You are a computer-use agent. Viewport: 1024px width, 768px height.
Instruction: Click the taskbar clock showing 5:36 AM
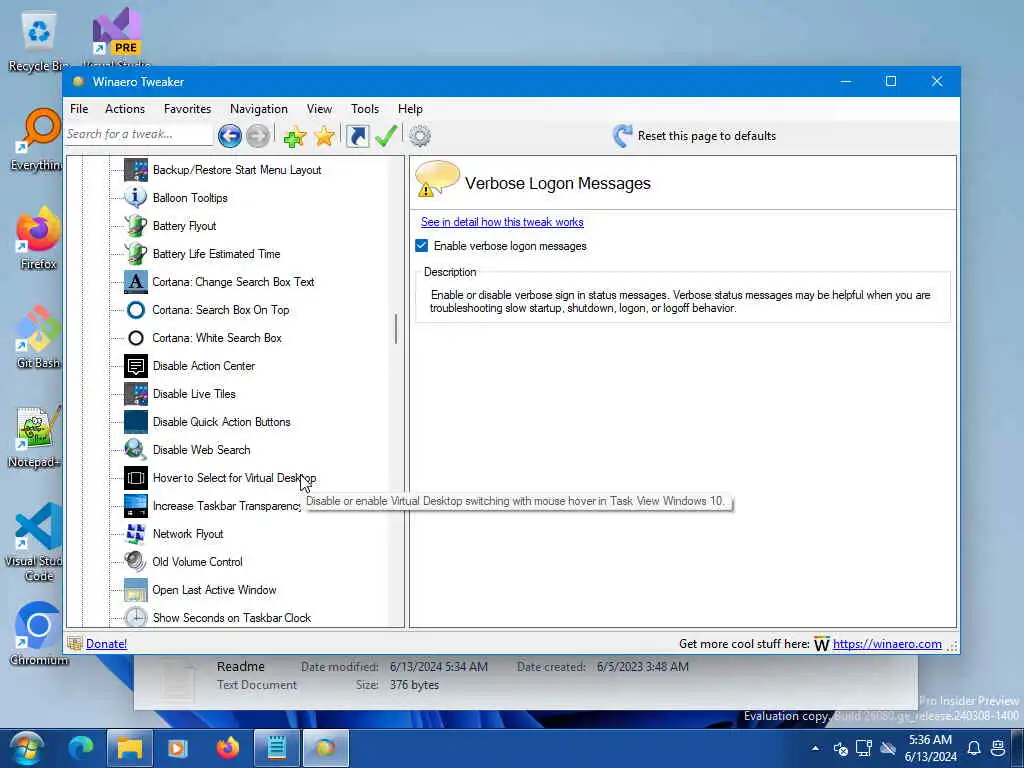(930, 748)
